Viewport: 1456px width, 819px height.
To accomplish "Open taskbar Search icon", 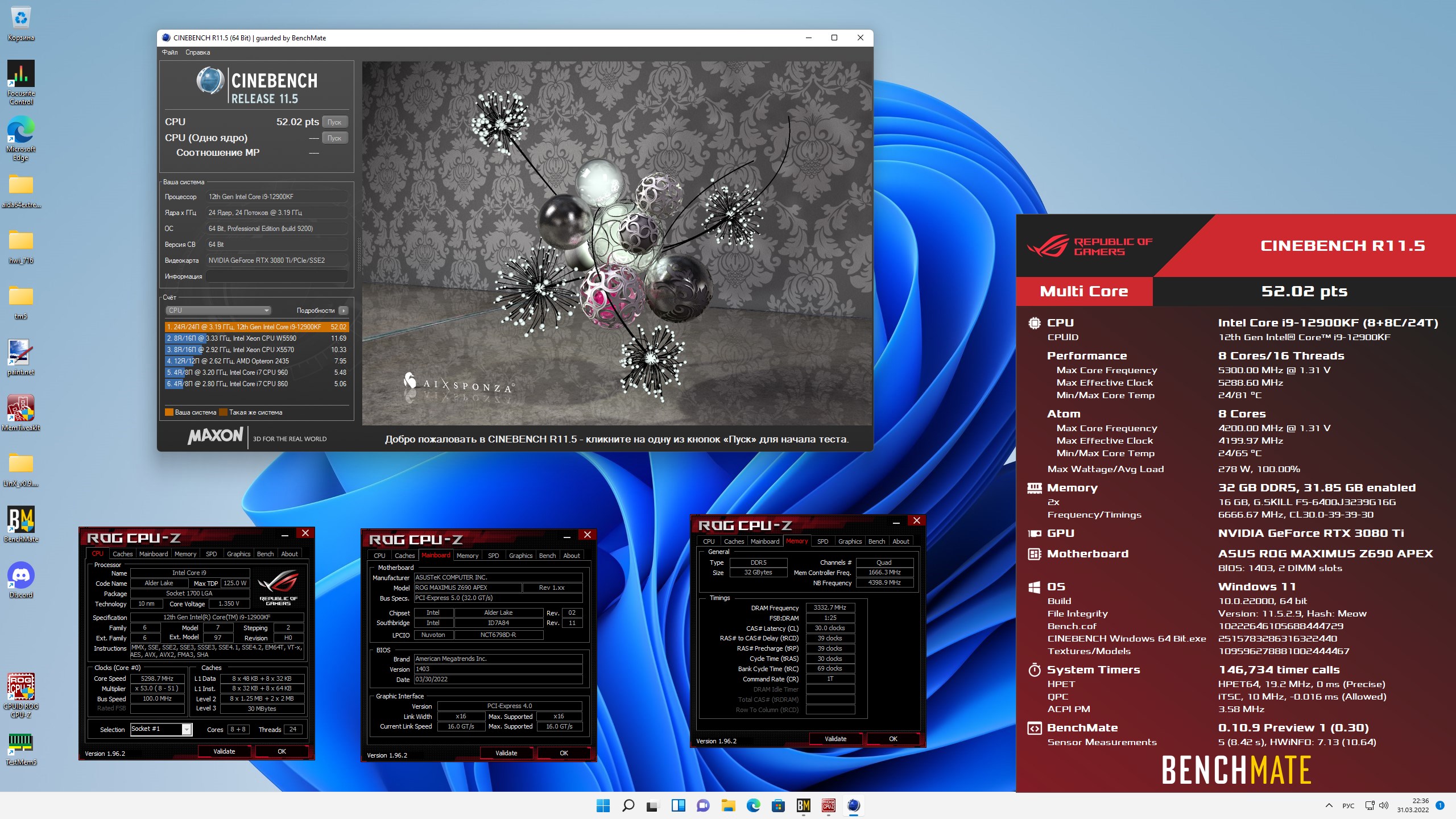I will click(x=628, y=805).
